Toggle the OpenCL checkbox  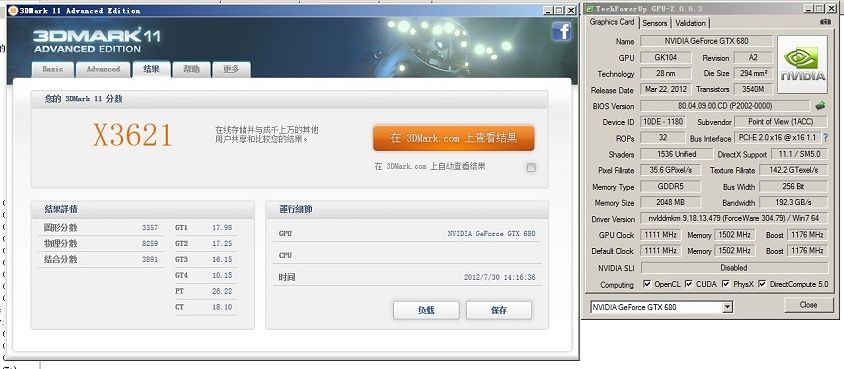647,283
